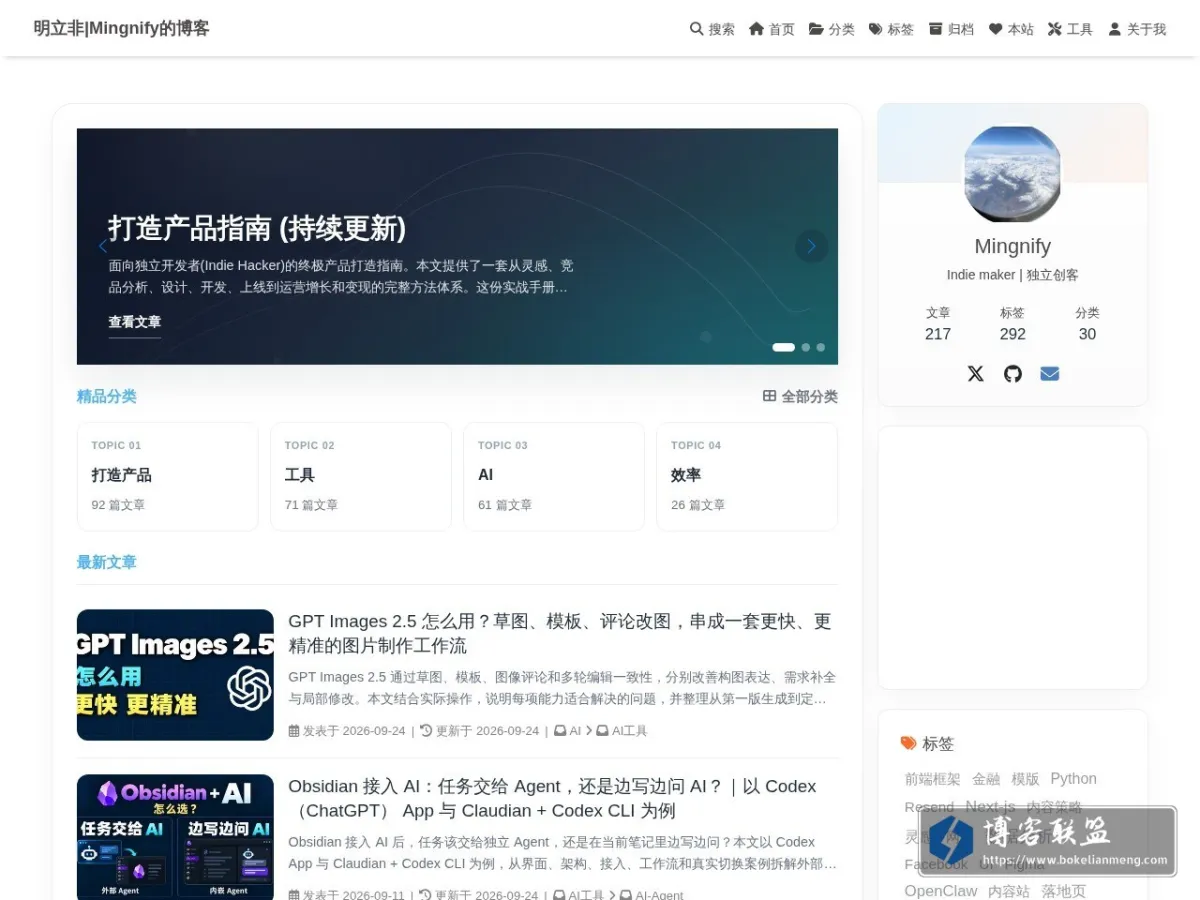This screenshot has width=1200, height=900.
Task: Click the 内容站 tag
Action: pyautogui.click(x=1009, y=891)
